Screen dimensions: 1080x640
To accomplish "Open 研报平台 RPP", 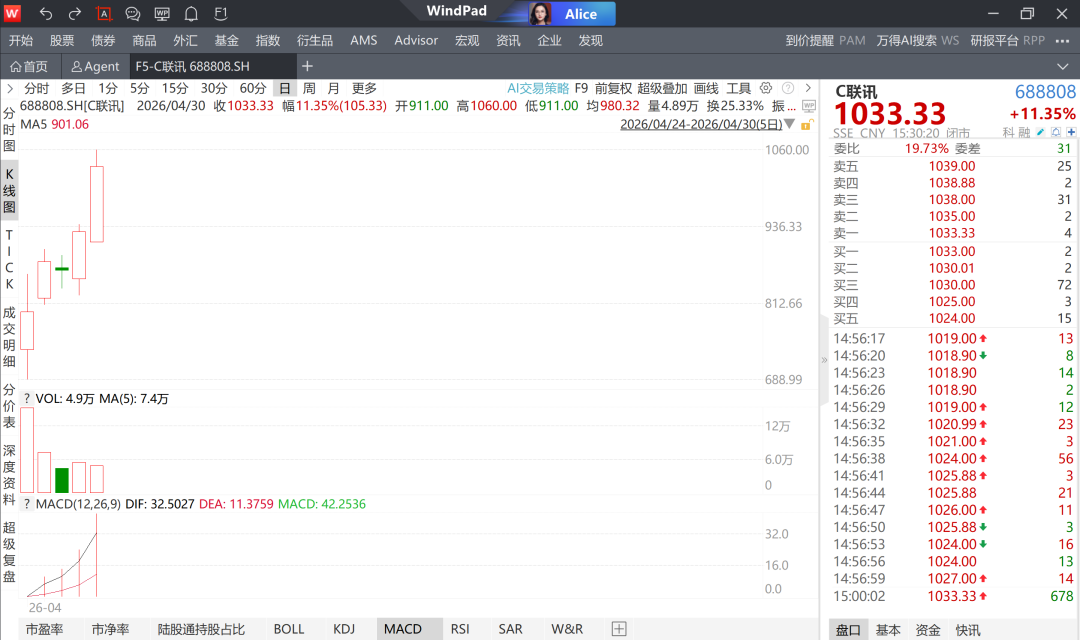I will point(1008,41).
